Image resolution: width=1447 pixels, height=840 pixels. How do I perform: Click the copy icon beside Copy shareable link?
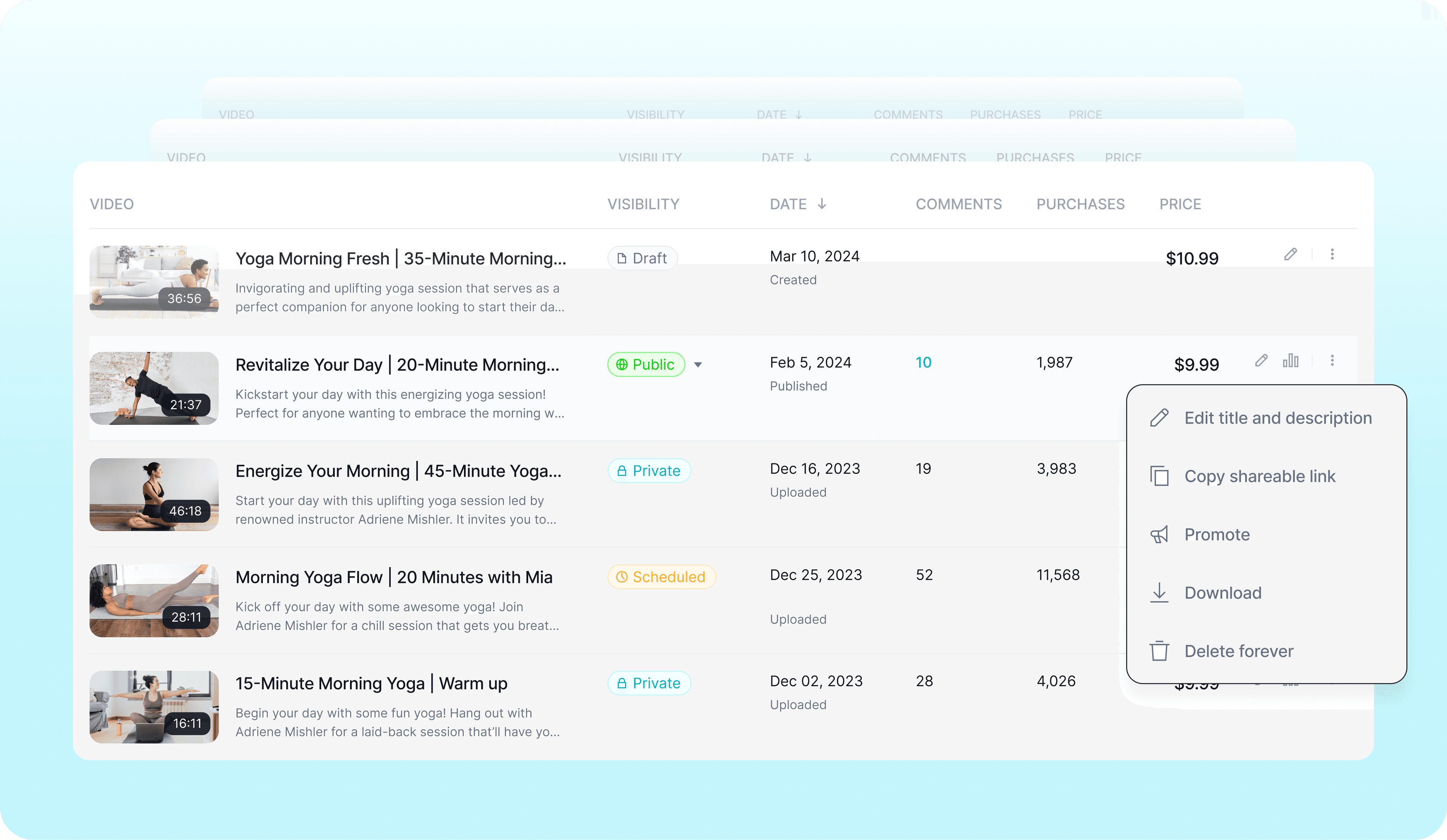pyautogui.click(x=1159, y=476)
